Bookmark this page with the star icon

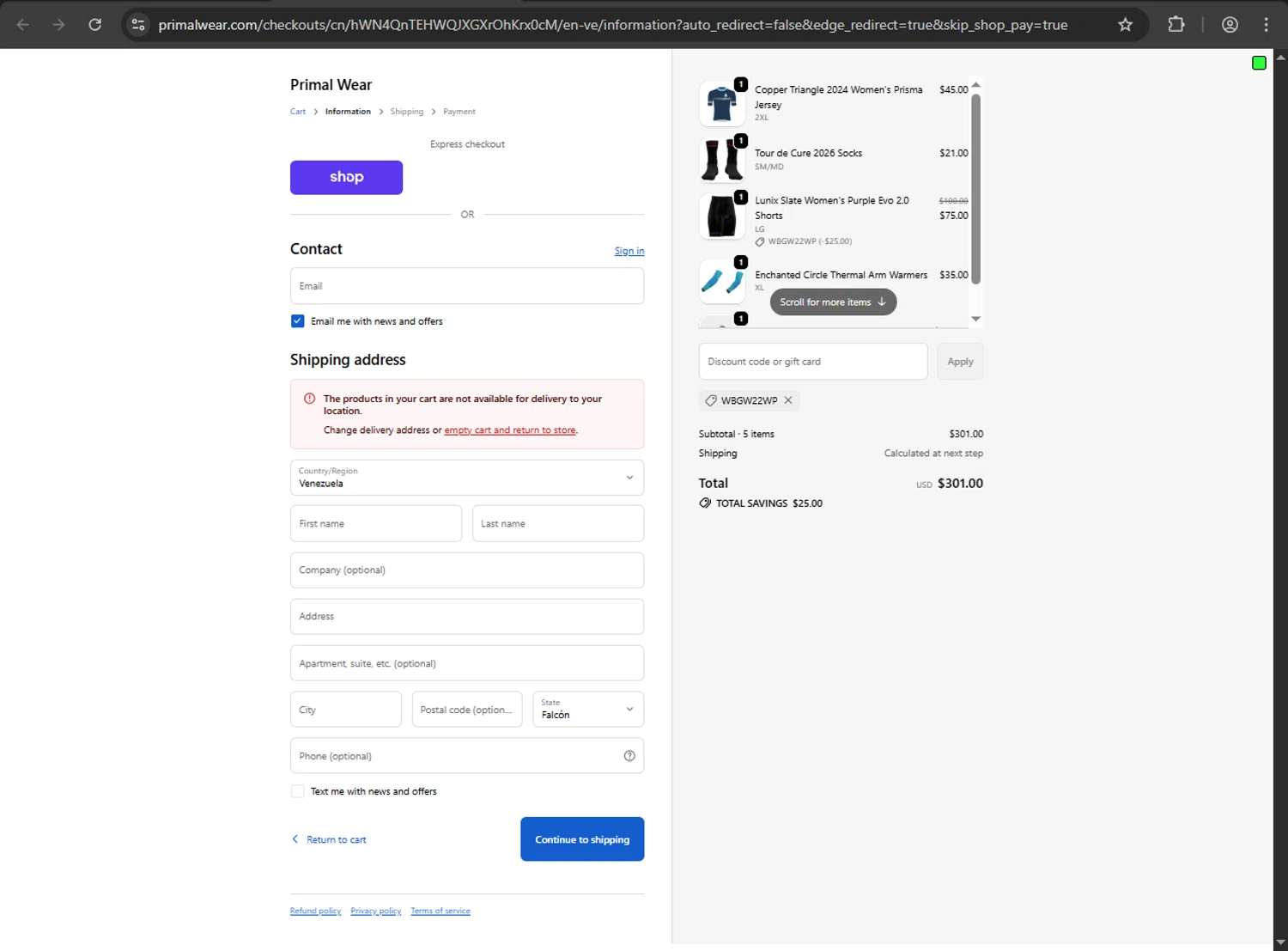click(x=1125, y=25)
